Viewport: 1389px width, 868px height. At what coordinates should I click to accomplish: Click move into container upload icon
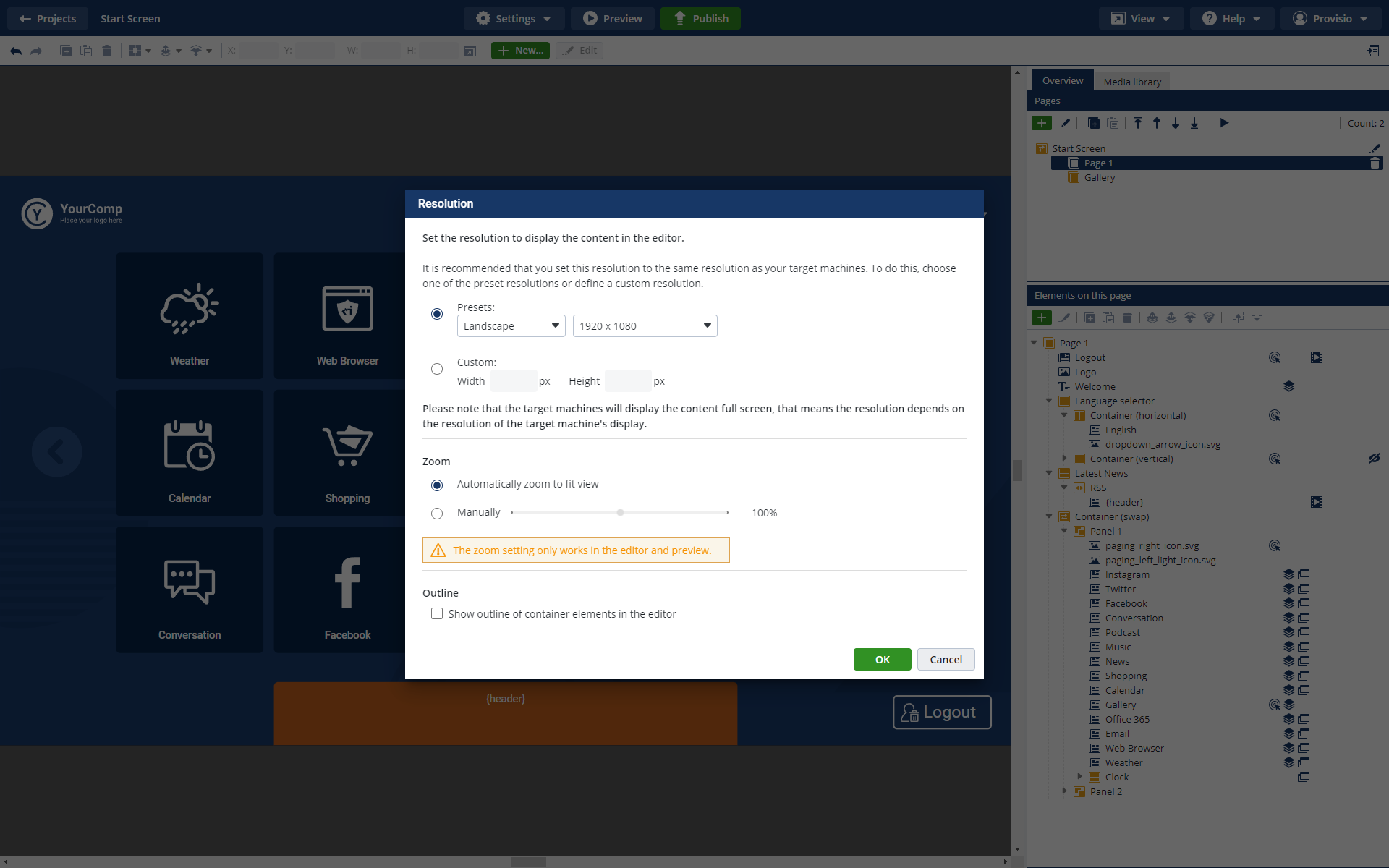1238,318
